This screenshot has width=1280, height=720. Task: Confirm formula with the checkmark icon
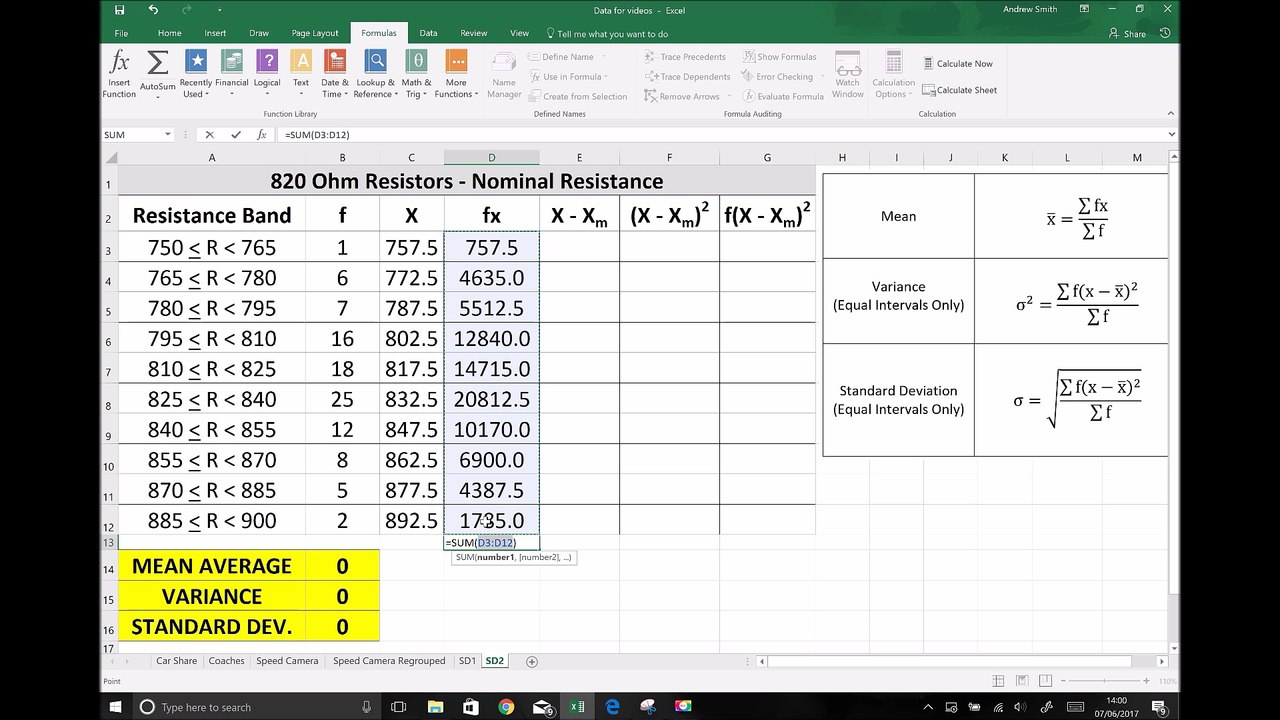[236, 134]
